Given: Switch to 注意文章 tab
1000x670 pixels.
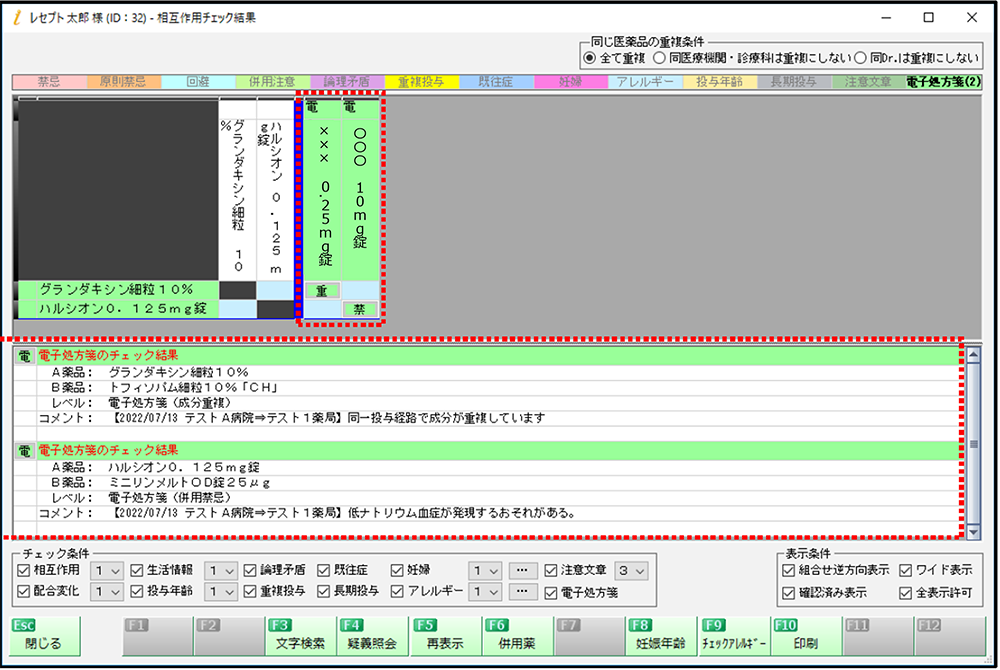Looking at the screenshot, I should [x=869, y=82].
